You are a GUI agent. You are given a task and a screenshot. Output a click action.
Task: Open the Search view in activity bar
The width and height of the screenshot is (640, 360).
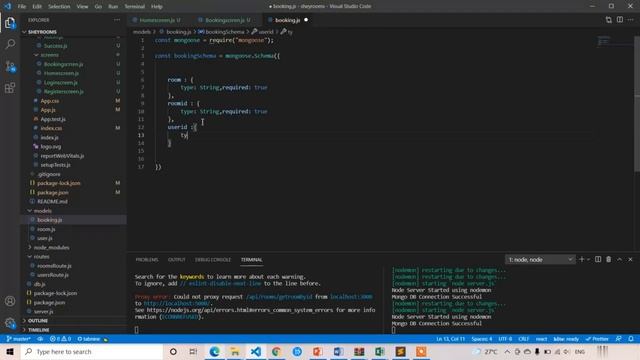(x=10, y=44)
